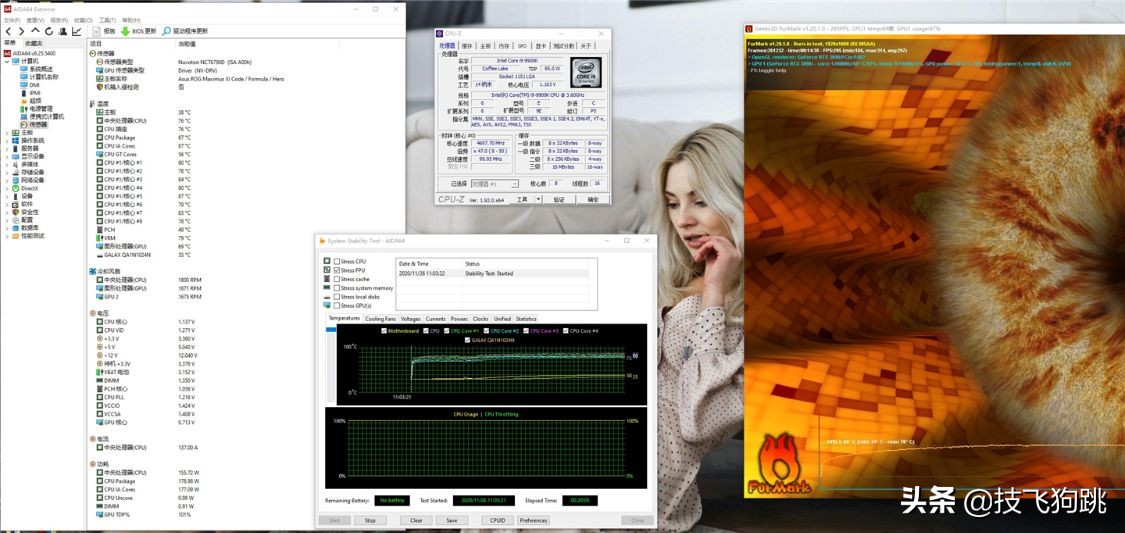Stop the stability test
1125x533 pixels.
pyautogui.click(x=370, y=520)
